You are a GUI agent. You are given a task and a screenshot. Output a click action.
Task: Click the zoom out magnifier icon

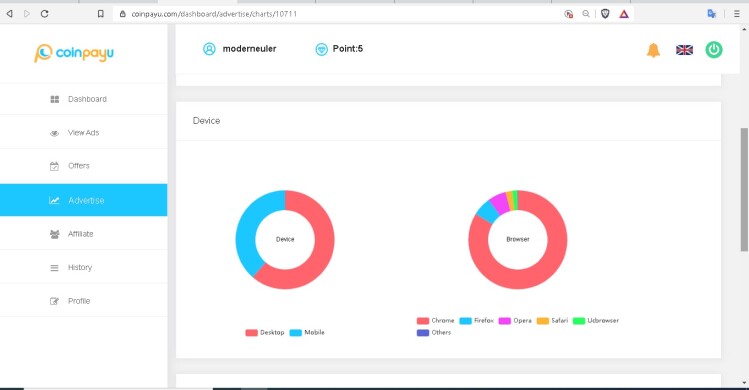tap(586, 14)
